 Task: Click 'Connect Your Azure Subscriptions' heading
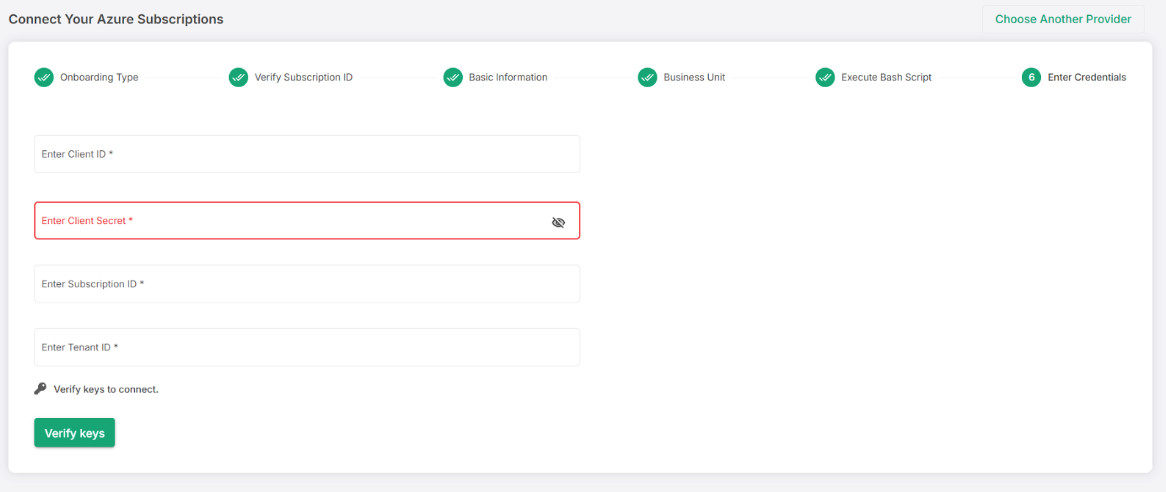116,19
